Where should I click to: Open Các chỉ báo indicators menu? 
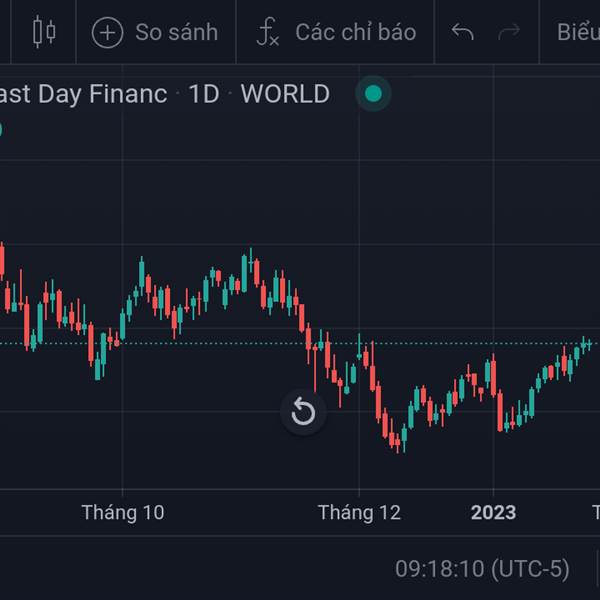[336, 32]
